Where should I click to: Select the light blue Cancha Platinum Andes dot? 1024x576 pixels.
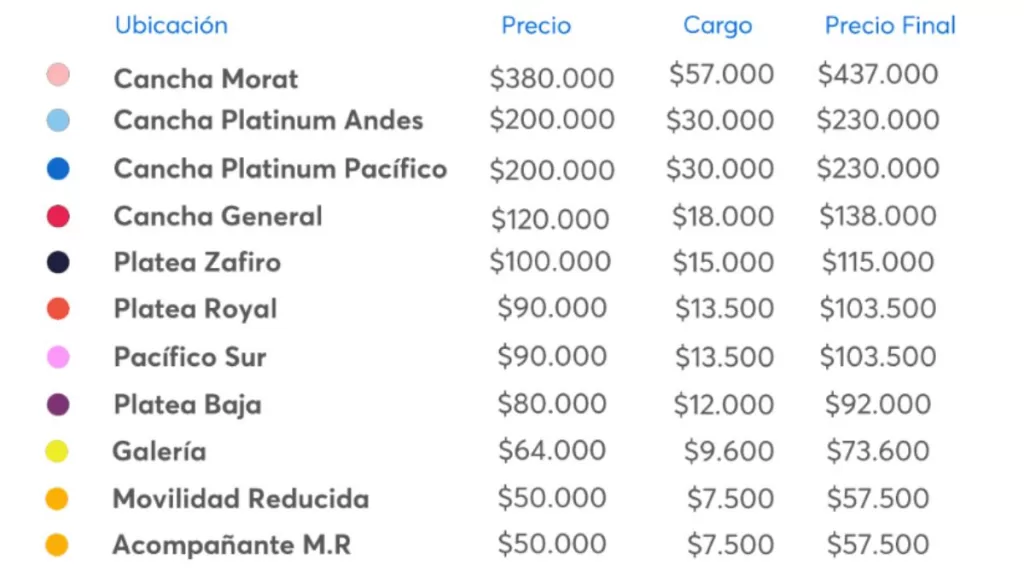click(x=58, y=121)
